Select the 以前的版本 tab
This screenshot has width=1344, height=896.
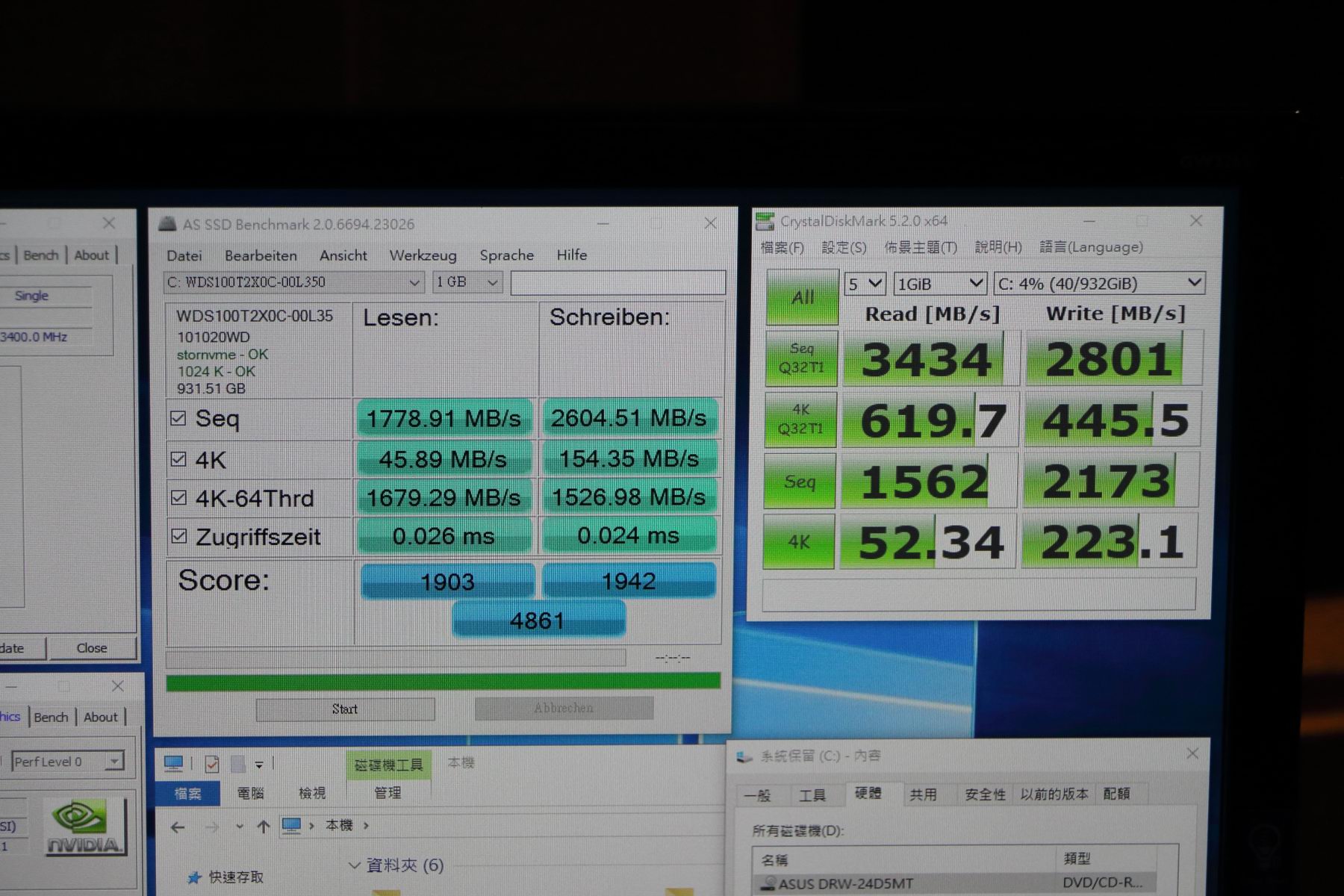(x=1054, y=794)
